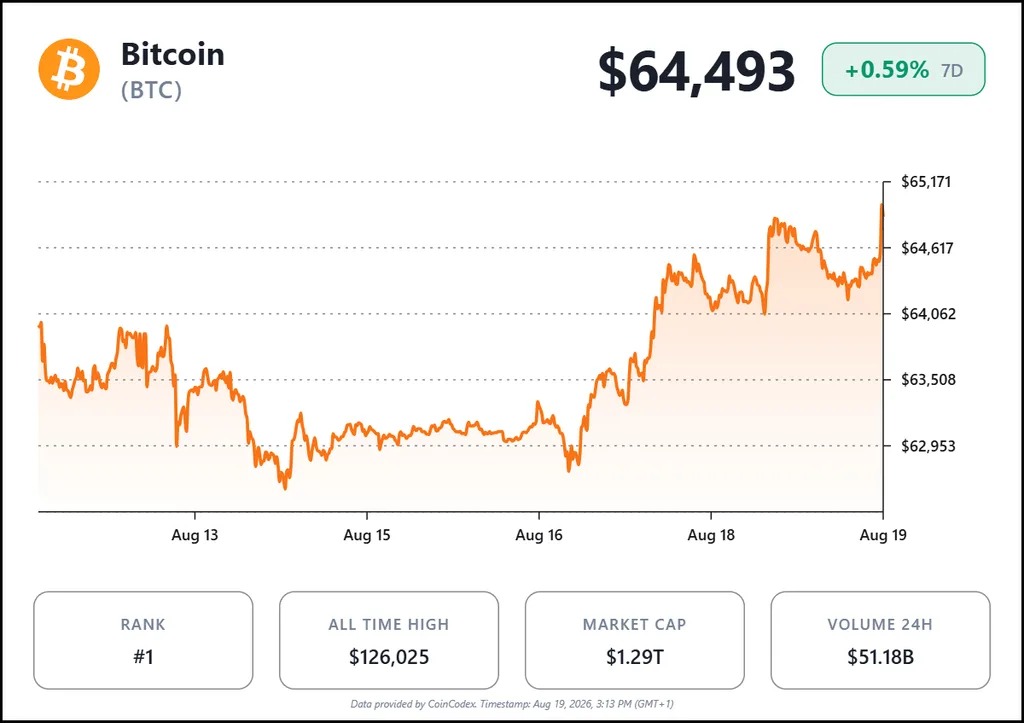This screenshot has height=723, width=1024.
Task: Click the Aug 15 axis marker
Action: tap(366, 535)
